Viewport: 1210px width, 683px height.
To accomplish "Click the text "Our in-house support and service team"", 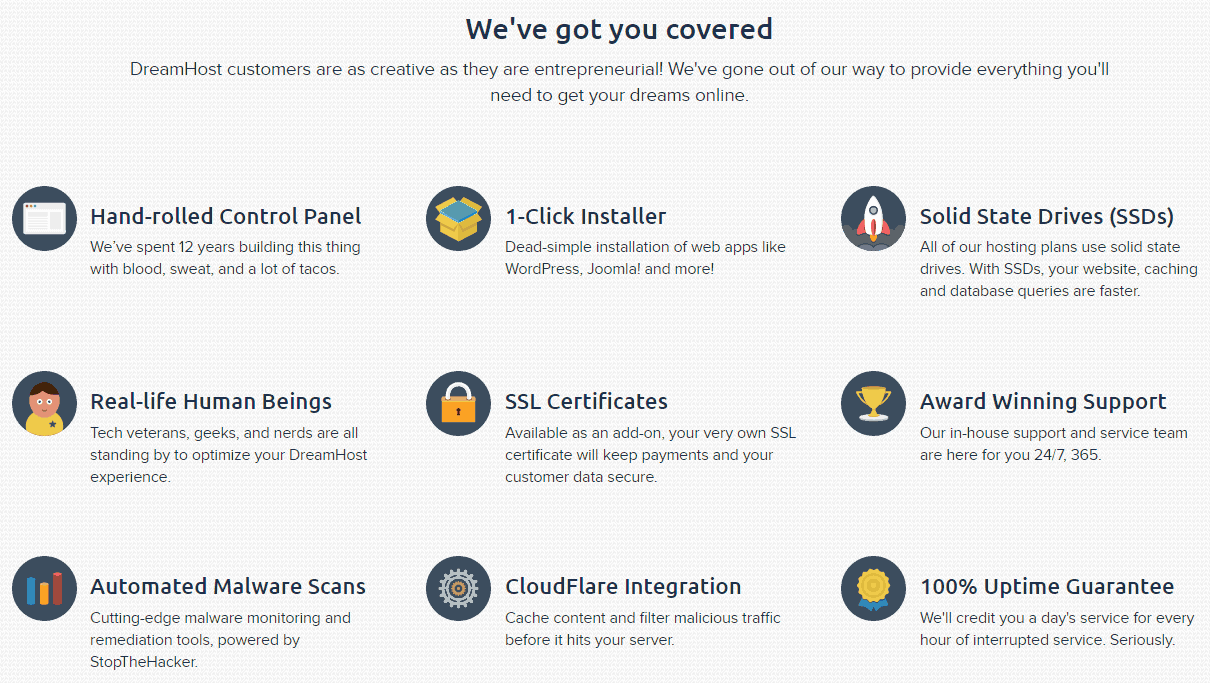I will coord(1054,433).
